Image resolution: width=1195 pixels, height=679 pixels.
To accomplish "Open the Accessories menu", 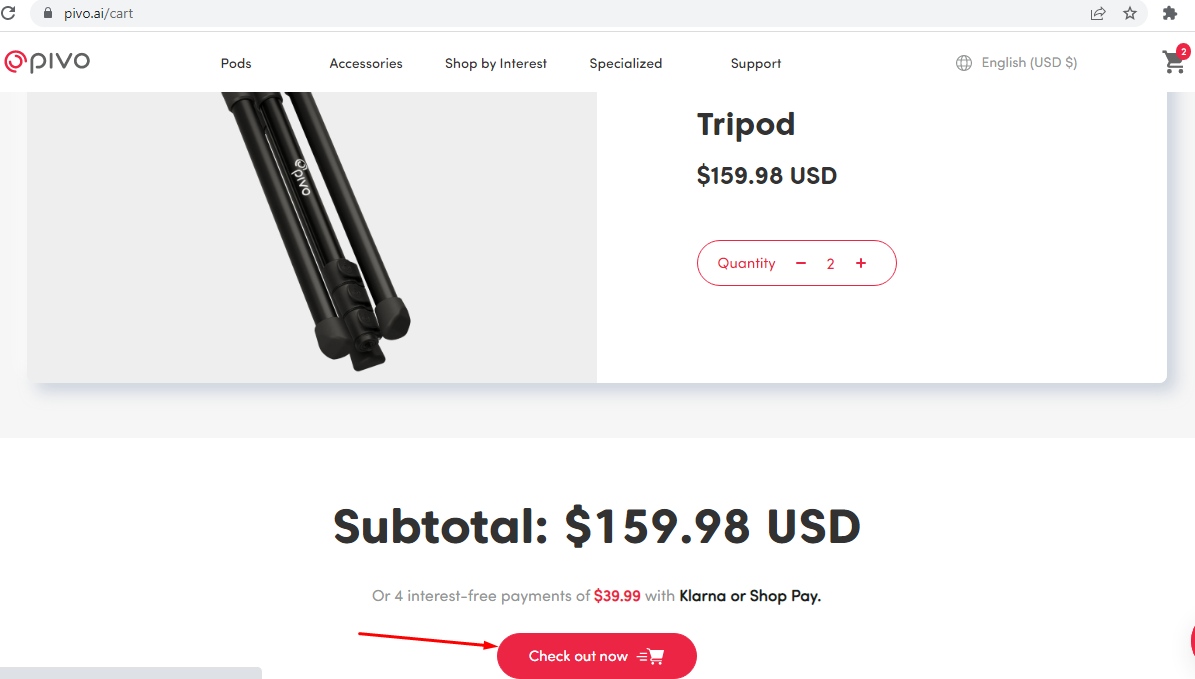I will pyautogui.click(x=366, y=63).
